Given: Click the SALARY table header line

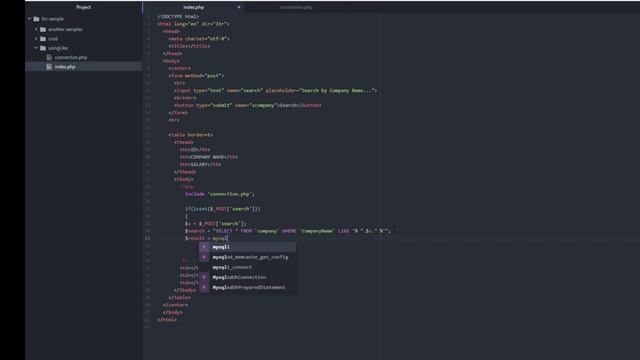Looking at the screenshot, I should [200, 164].
